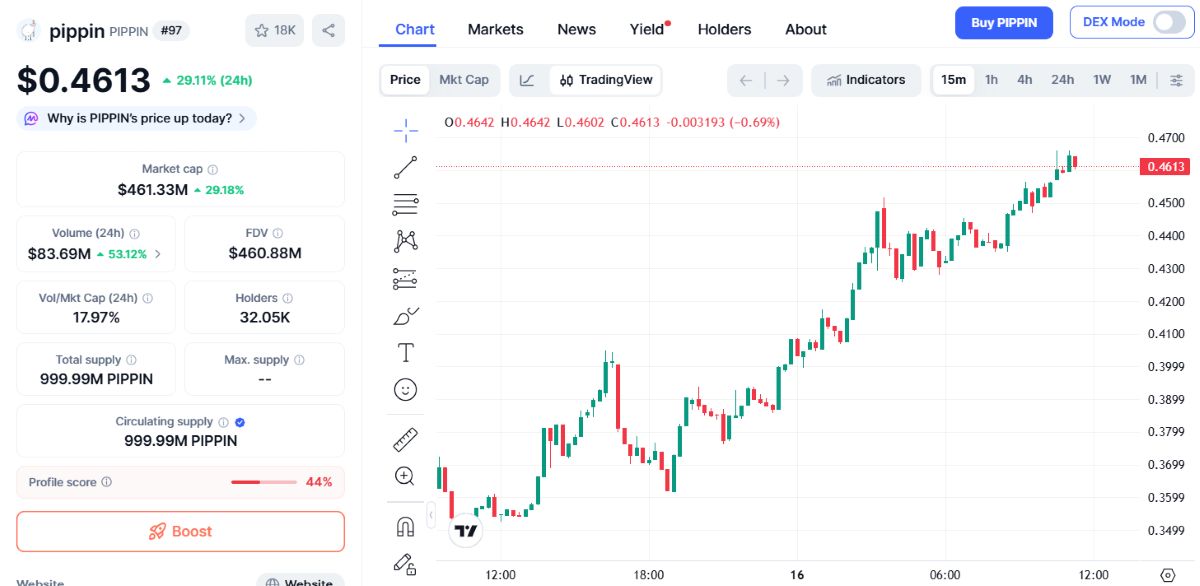
Task: Select the 4h timeframe interval
Action: coord(1025,80)
